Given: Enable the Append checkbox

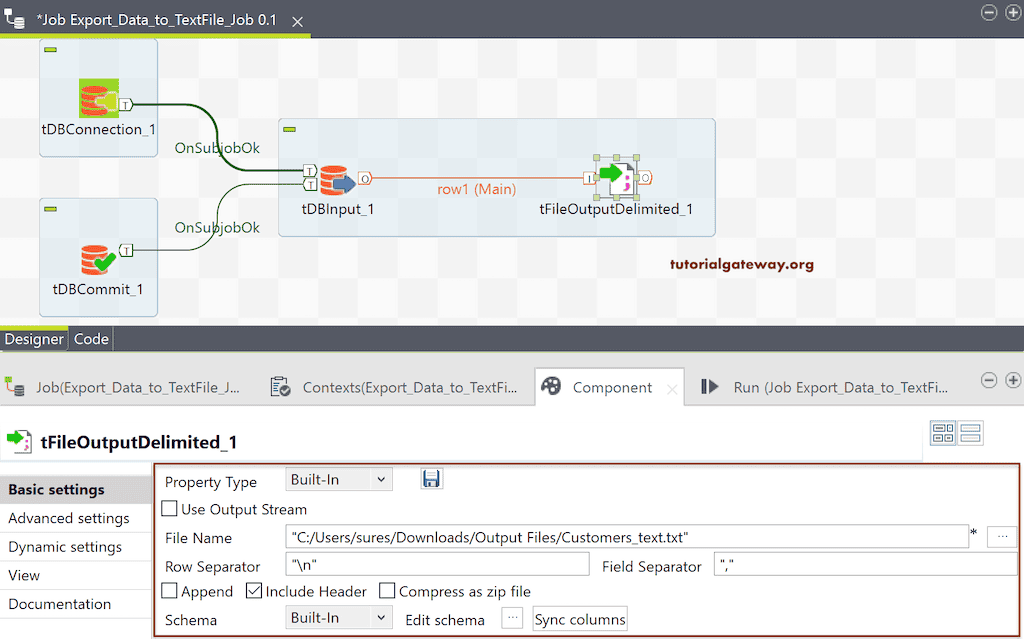Looking at the screenshot, I should pyautogui.click(x=169, y=591).
